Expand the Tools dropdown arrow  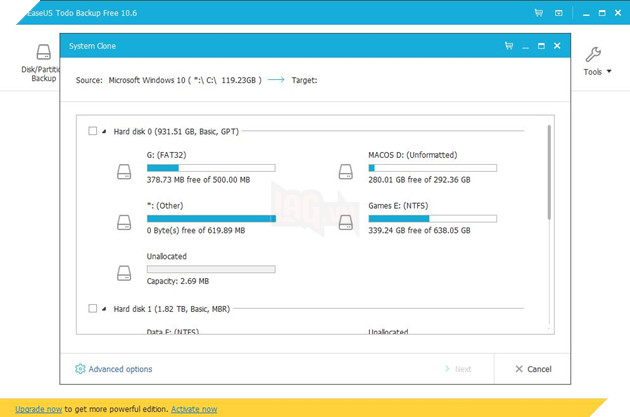(x=609, y=72)
